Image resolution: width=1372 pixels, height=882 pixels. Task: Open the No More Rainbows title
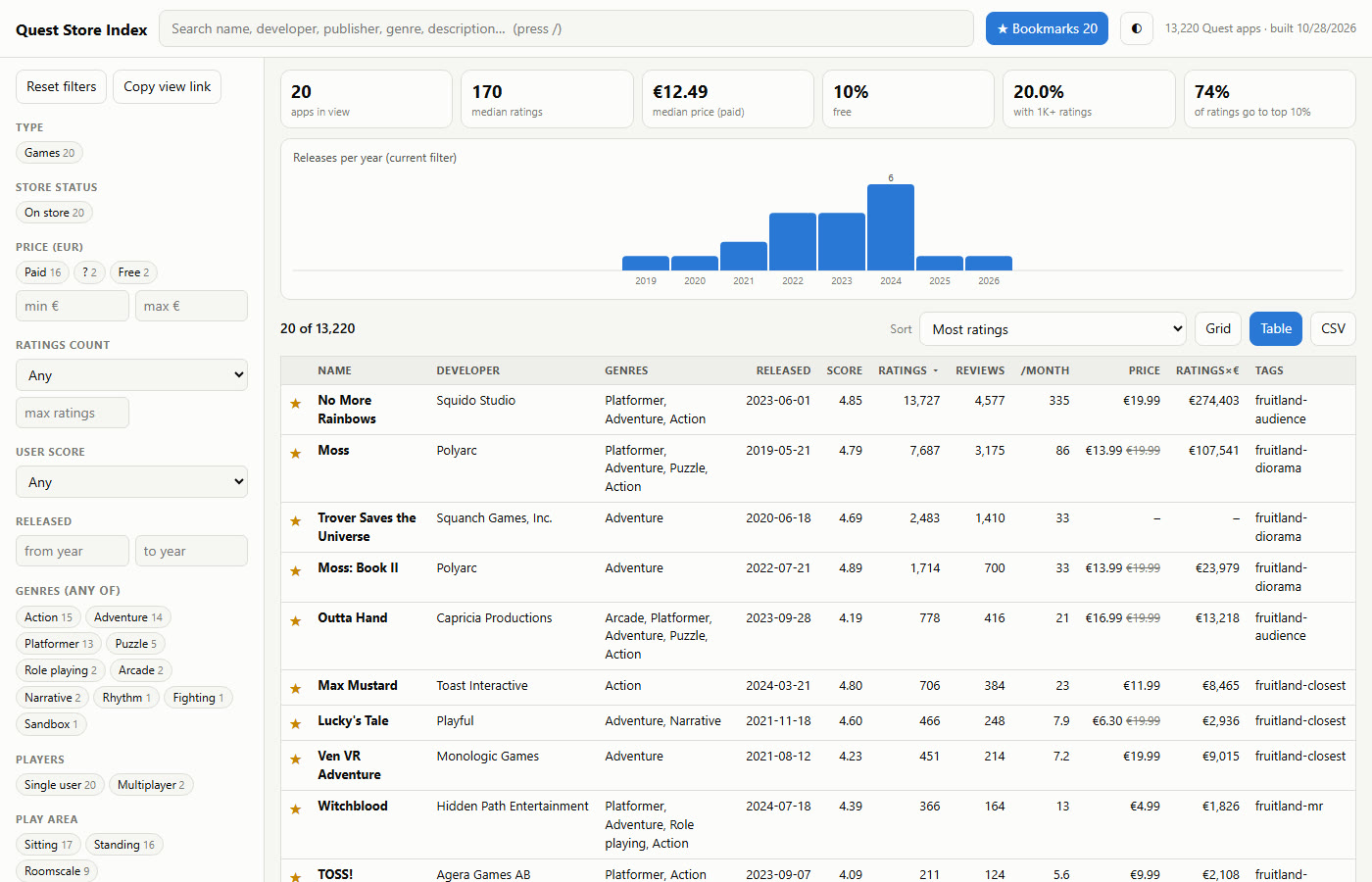coord(347,410)
